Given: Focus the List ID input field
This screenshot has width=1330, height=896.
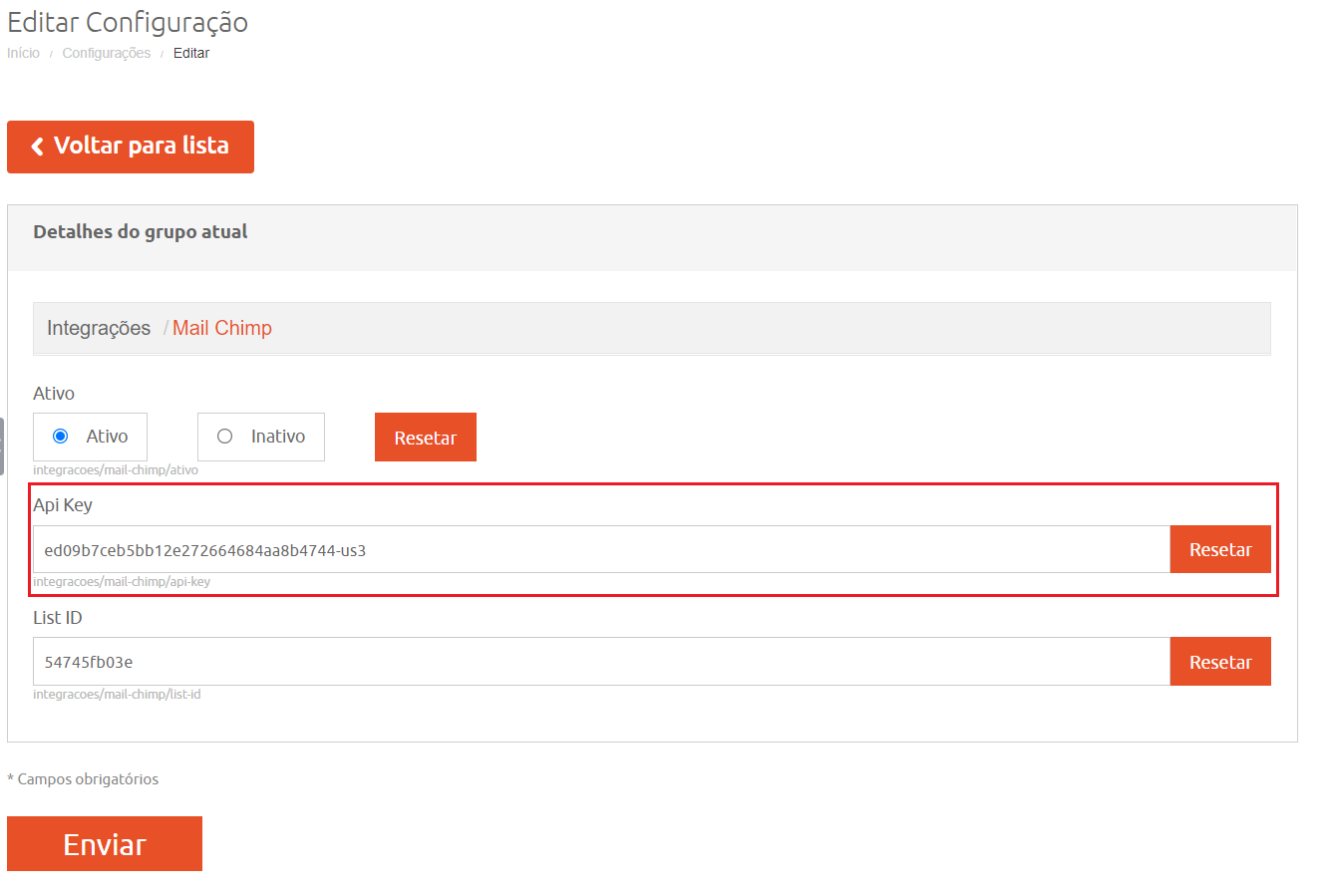Looking at the screenshot, I should tap(601, 662).
